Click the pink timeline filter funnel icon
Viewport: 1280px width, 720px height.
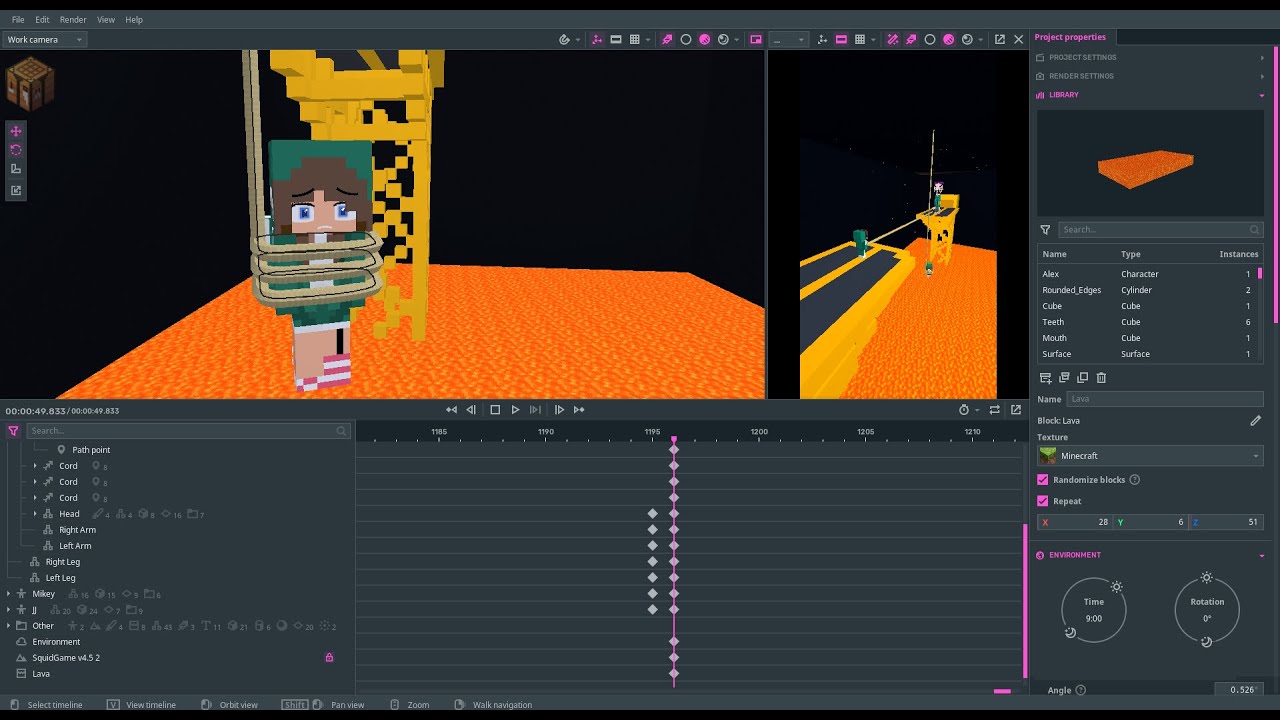pos(13,431)
